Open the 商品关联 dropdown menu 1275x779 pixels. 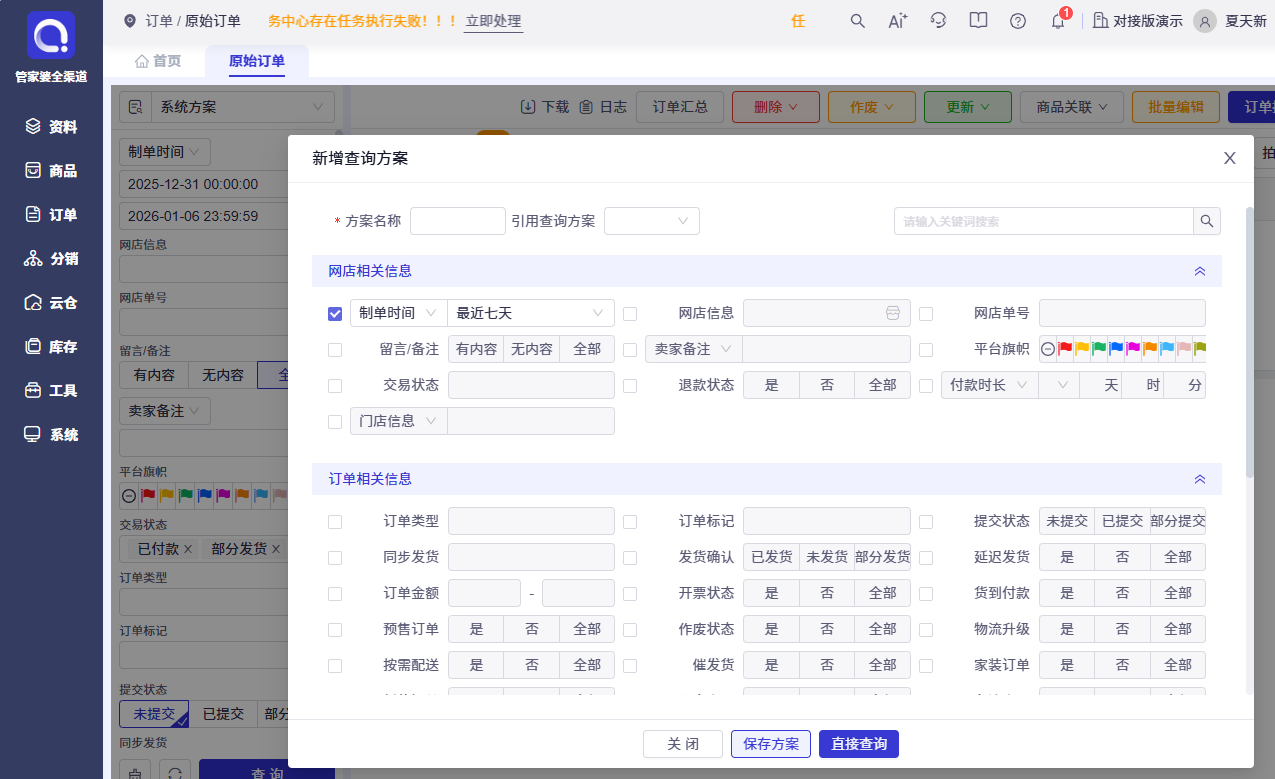(x=1072, y=107)
